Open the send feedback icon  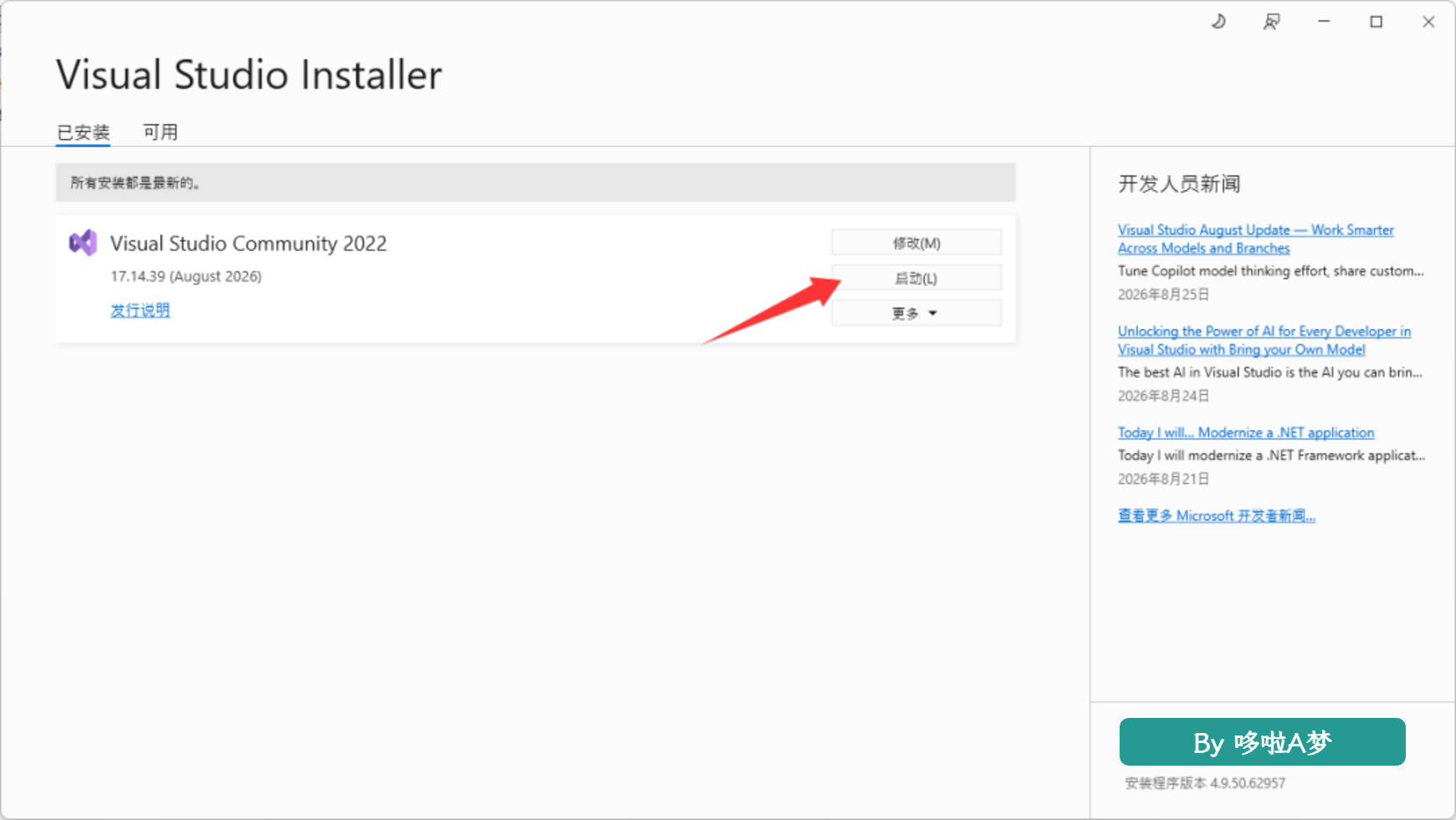point(1271,22)
